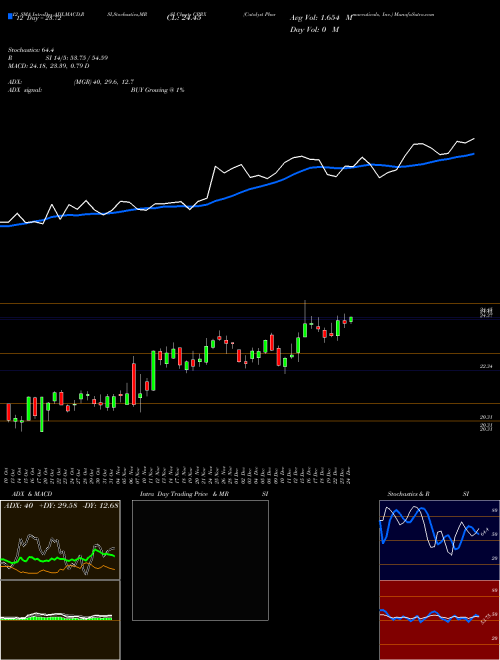Viewport: 500px width, 660px height.
Task: Click the 'BUY Growing @ 1%' ADX signal
Action: coord(157,90)
